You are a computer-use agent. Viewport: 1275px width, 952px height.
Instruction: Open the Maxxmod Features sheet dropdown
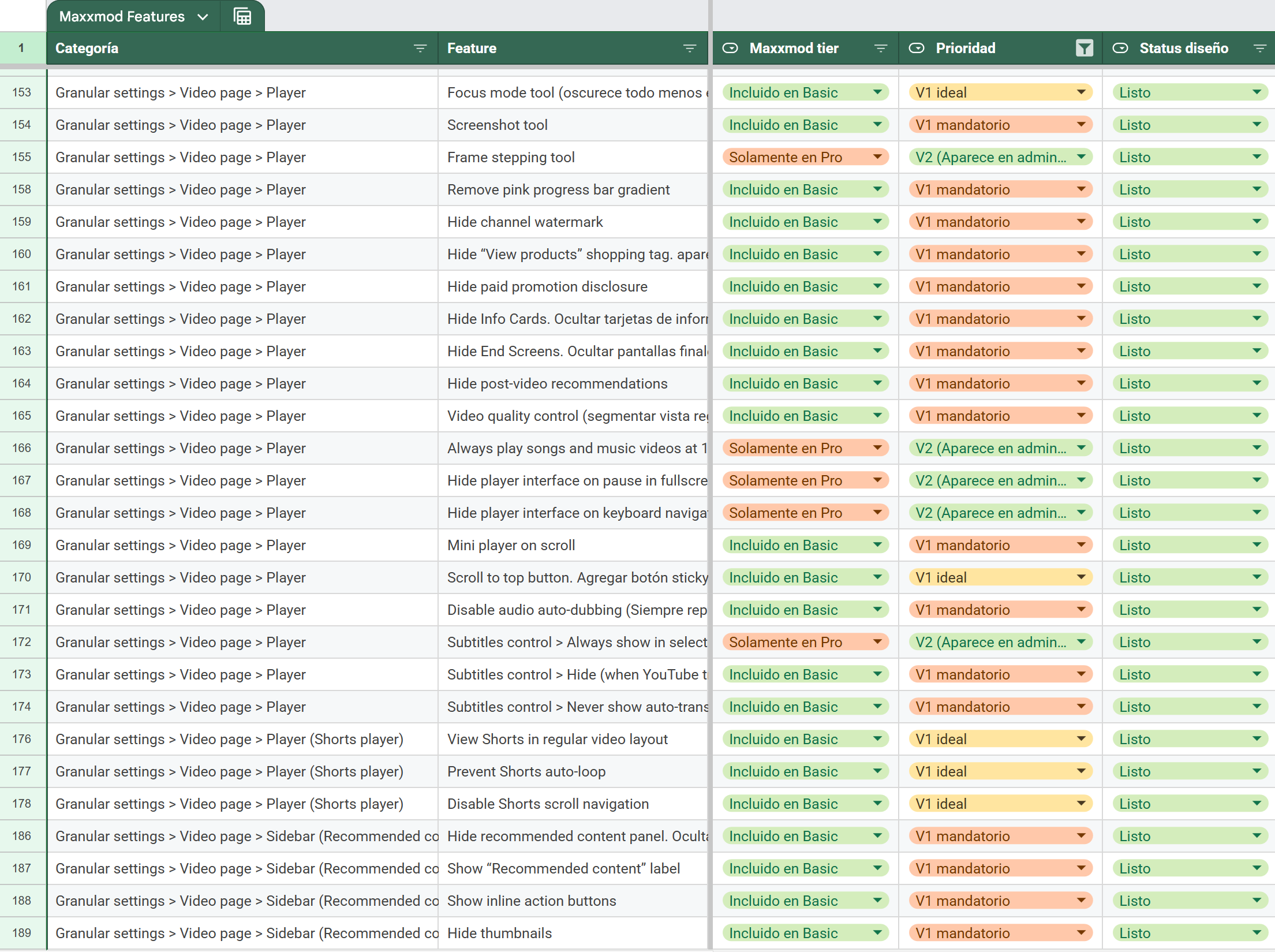point(203,16)
